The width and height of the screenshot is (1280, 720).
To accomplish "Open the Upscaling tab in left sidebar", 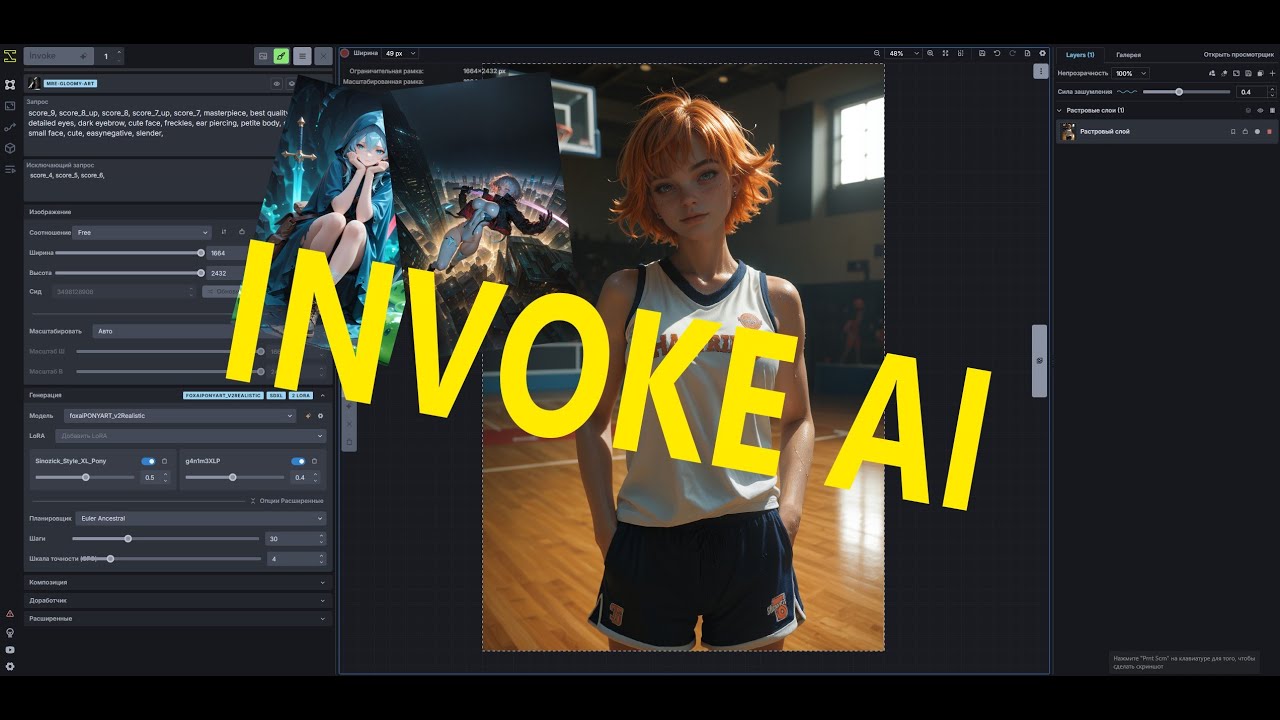I will tap(10, 106).
